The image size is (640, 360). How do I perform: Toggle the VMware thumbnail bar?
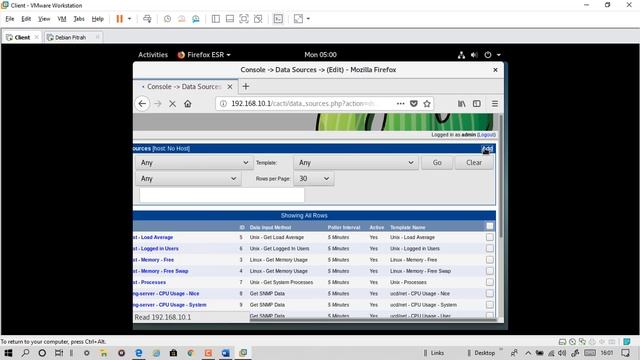click(x=230, y=19)
